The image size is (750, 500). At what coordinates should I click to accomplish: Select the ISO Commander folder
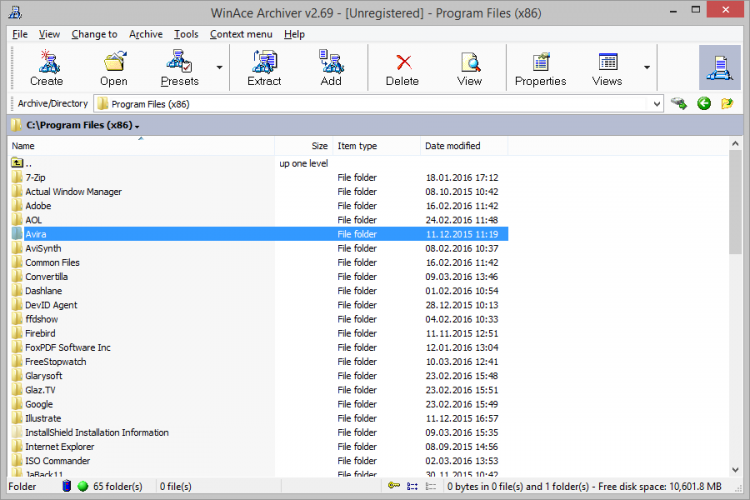click(x=58, y=461)
